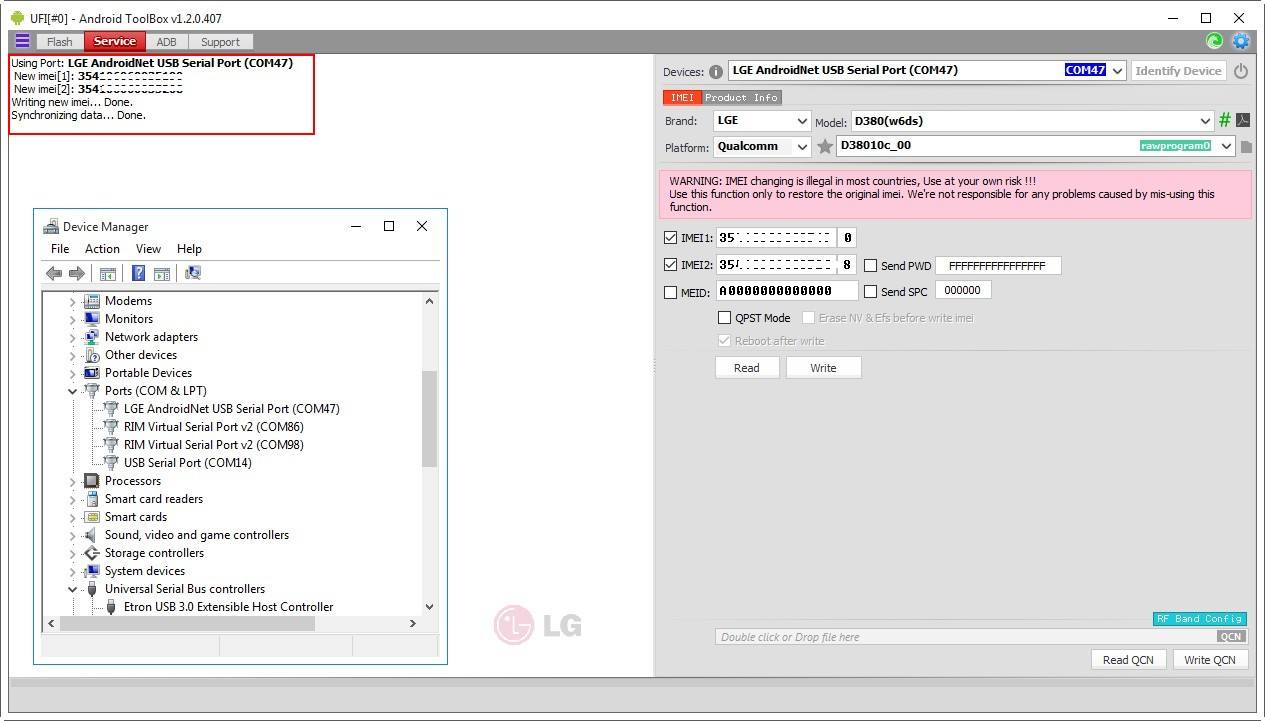
Task: Collapse the Ports (COM & LPT) node
Action: point(72,391)
